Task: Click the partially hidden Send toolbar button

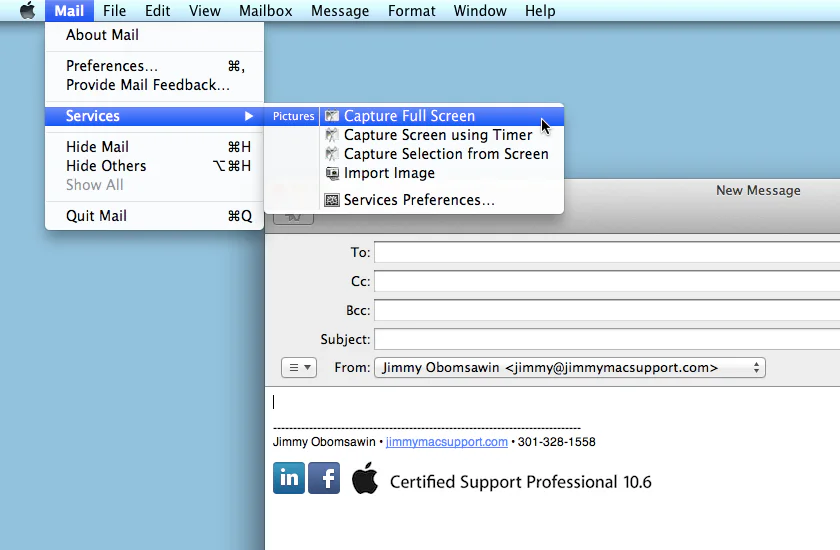Action: [293, 217]
